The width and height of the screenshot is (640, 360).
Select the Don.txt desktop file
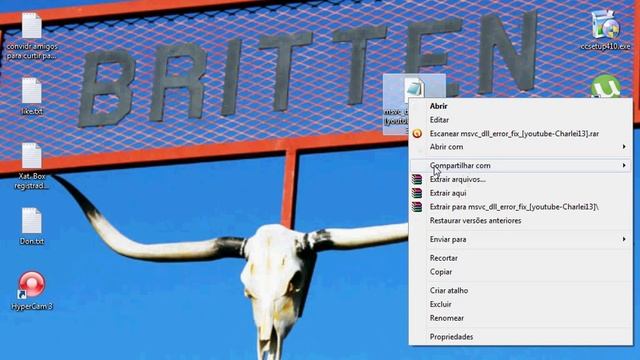click(31, 221)
